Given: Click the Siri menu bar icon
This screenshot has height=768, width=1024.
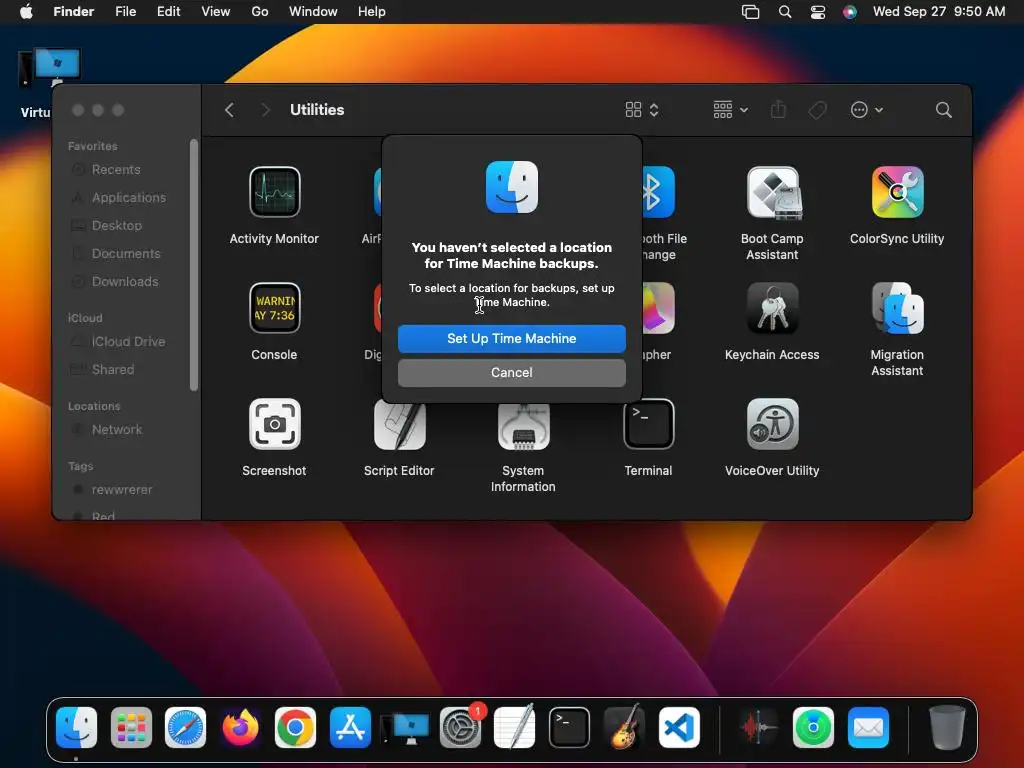Looking at the screenshot, I should pyautogui.click(x=850, y=12).
